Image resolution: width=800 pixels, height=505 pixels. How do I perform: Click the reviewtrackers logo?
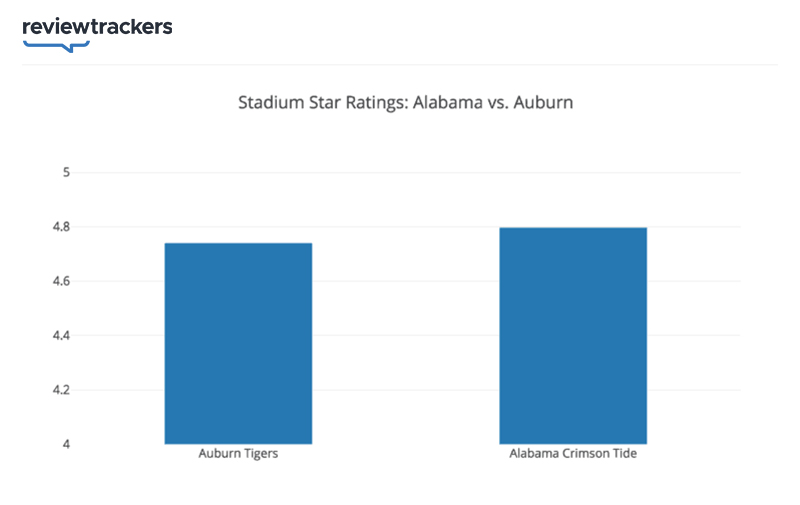pyautogui.click(x=97, y=27)
